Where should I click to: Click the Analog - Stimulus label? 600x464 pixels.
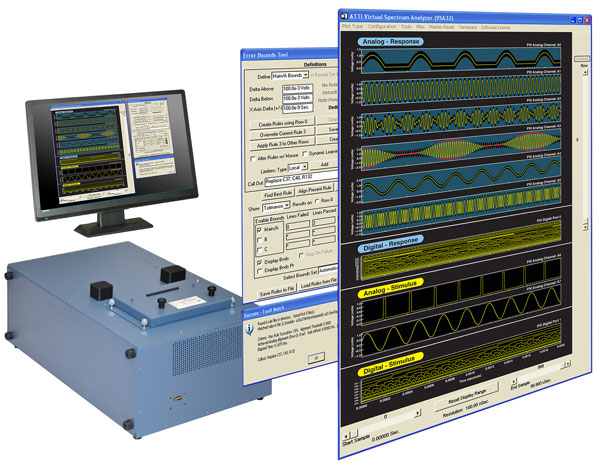point(390,288)
